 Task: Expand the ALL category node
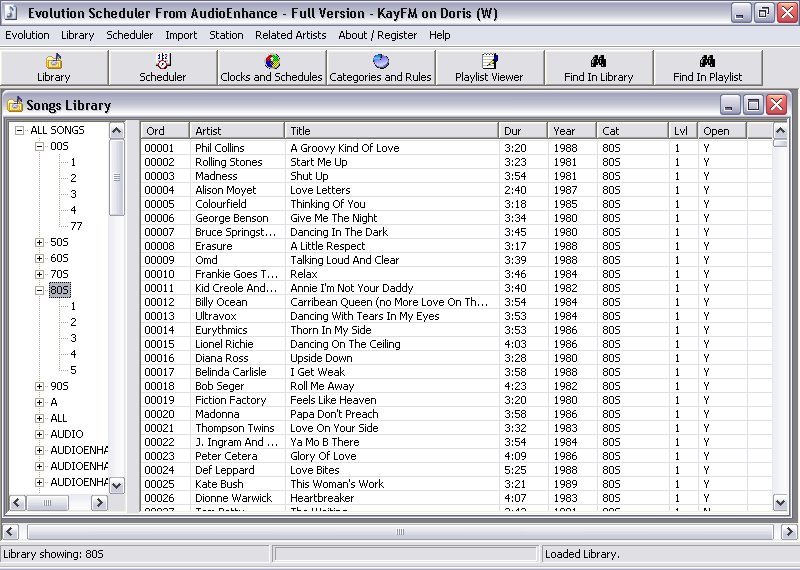pyautogui.click(x=39, y=418)
